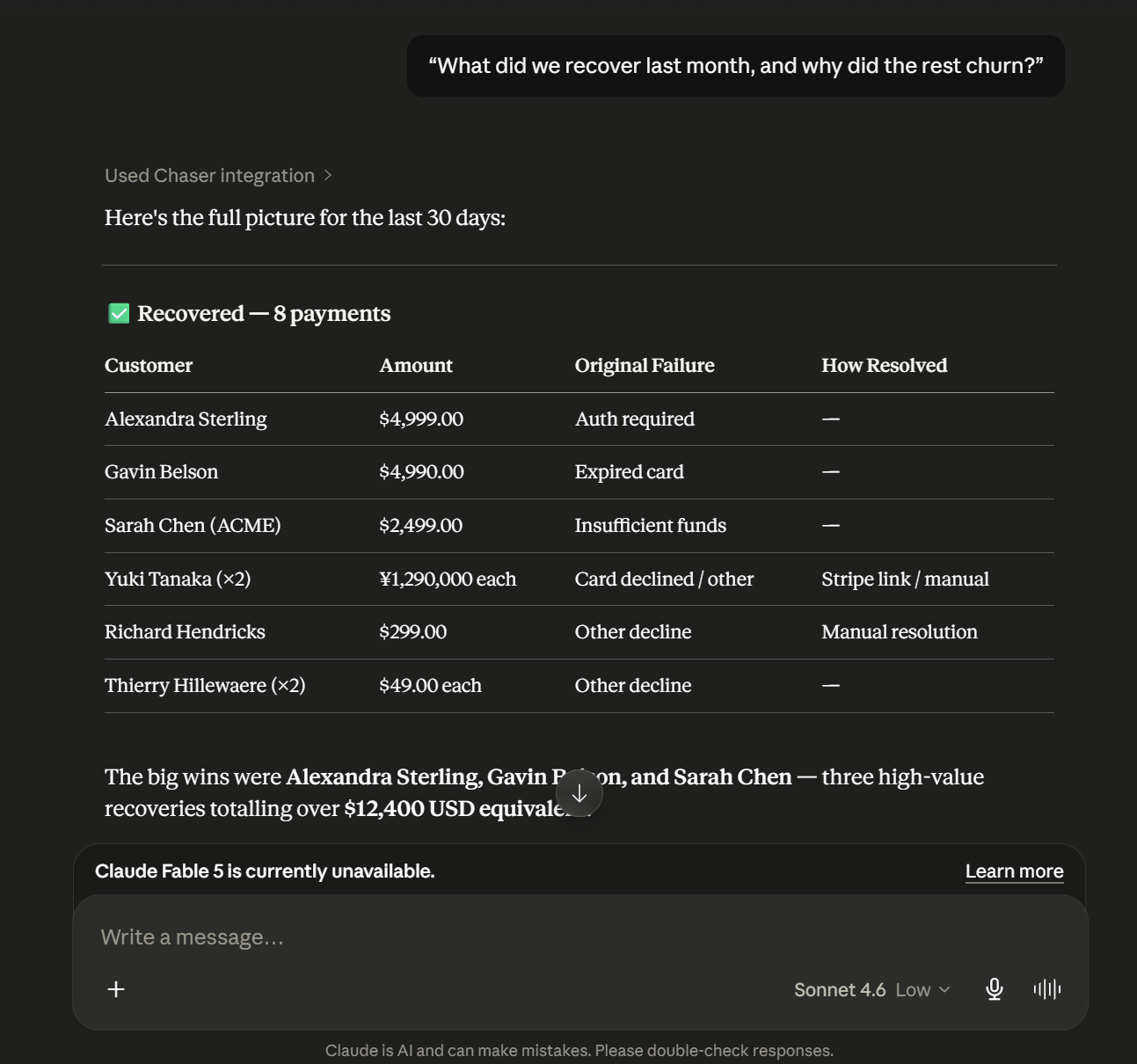Click the plus attachment icon
This screenshot has width=1137, height=1064.
click(116, 989)
